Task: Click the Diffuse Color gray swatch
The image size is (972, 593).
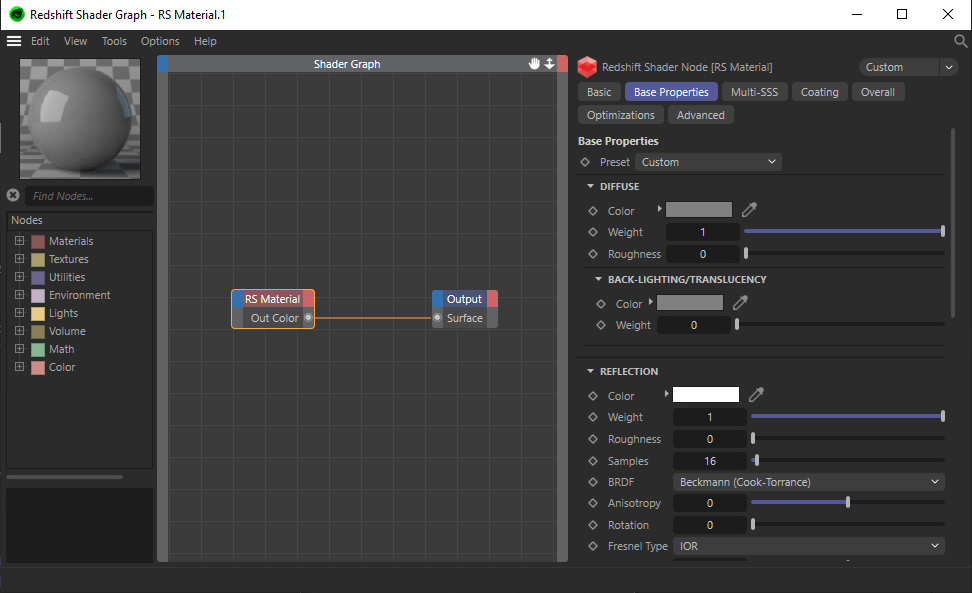Action: 699,209
